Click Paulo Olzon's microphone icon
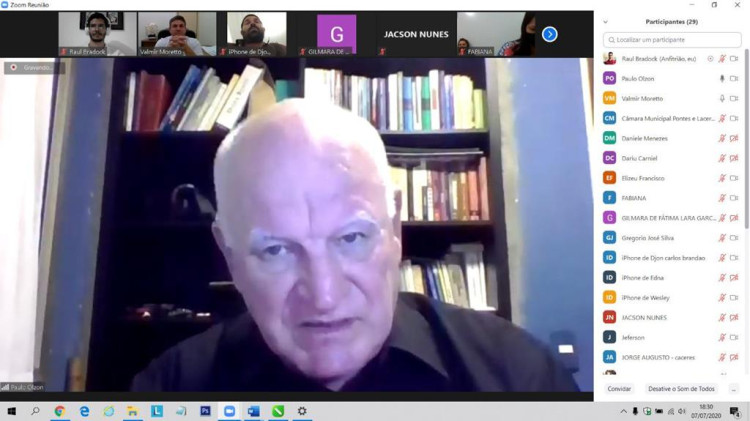This screenshot has width=750, height=421. [722, 78]
